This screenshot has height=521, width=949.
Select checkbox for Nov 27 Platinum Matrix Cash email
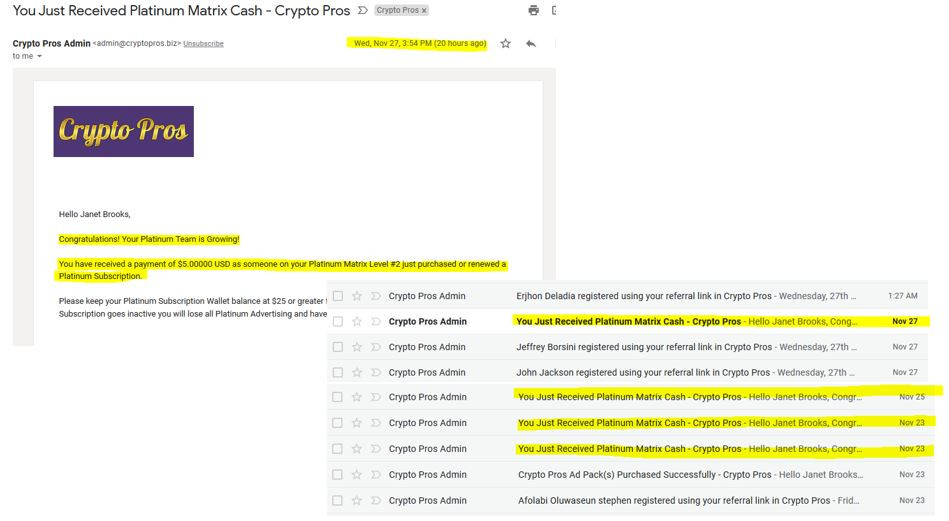(x=338, y=321)
